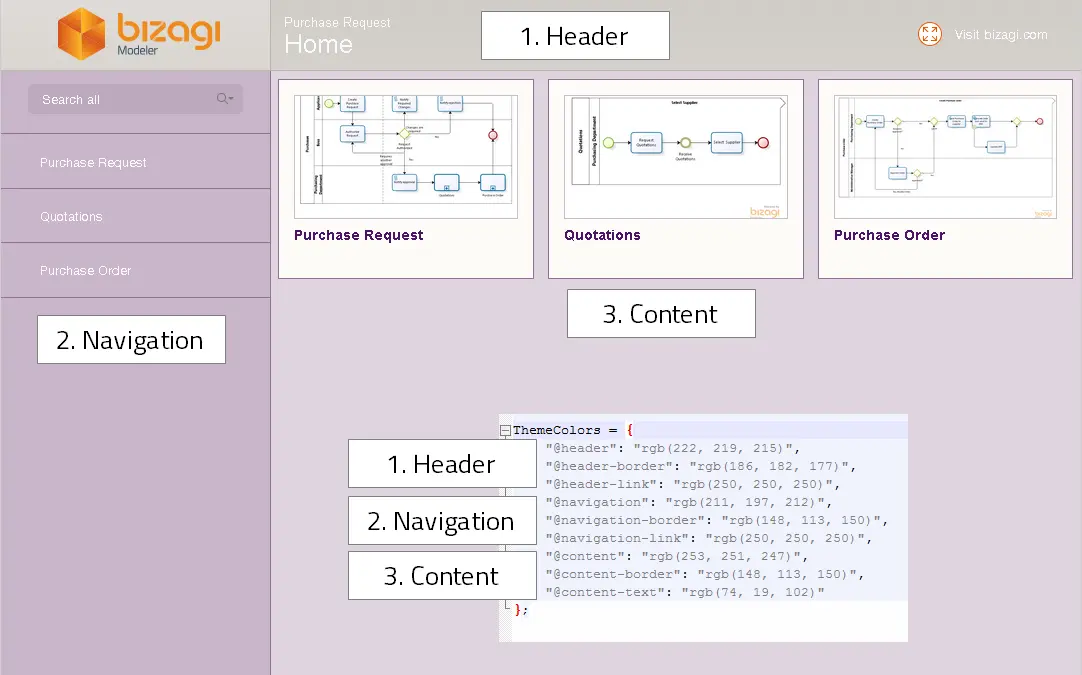Click the orange cube in Bizagi logo
Screen dimensions: 1082x675
81,33
